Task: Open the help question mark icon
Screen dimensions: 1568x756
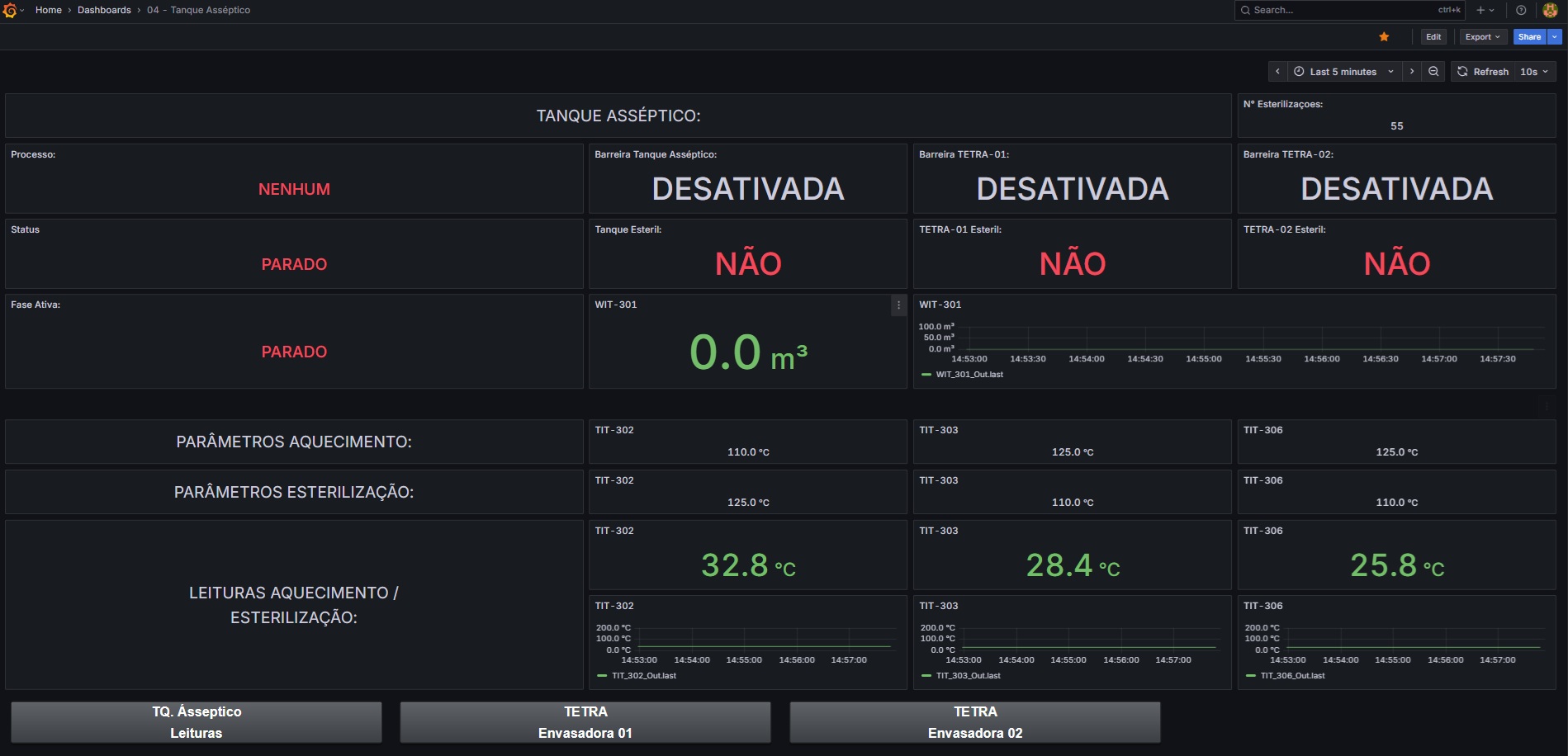Action: point(1520,10)
